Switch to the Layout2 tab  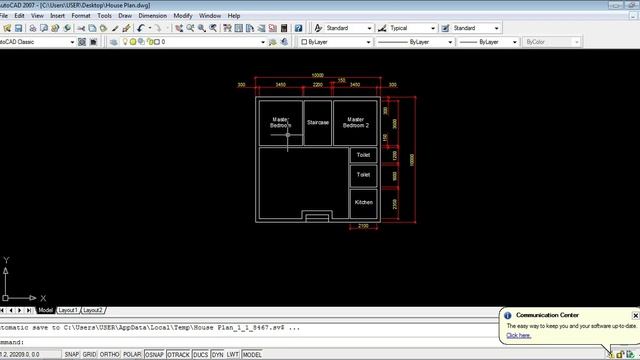(x=93, y=311)
